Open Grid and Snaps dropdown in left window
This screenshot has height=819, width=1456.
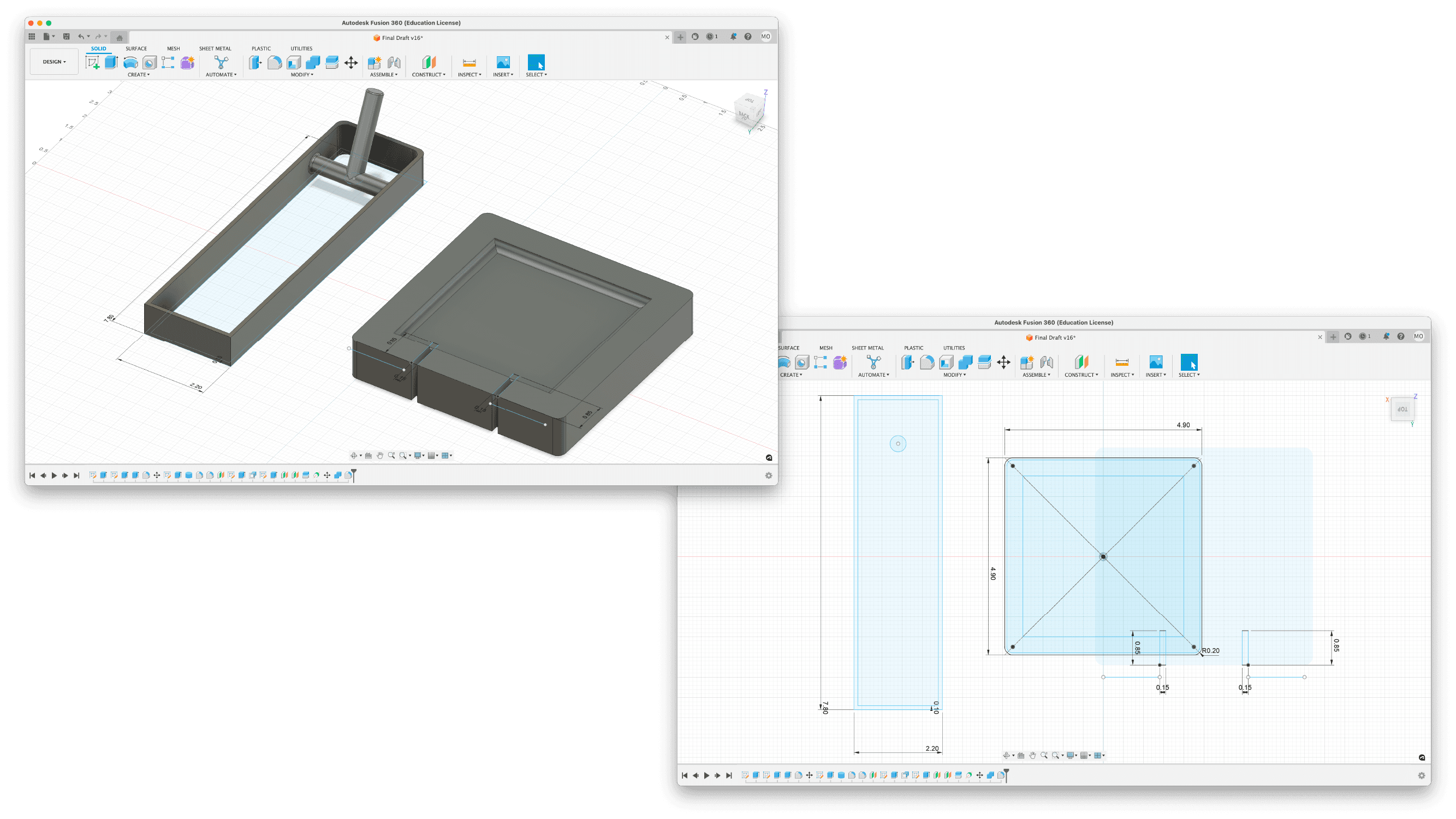(433, 455)
